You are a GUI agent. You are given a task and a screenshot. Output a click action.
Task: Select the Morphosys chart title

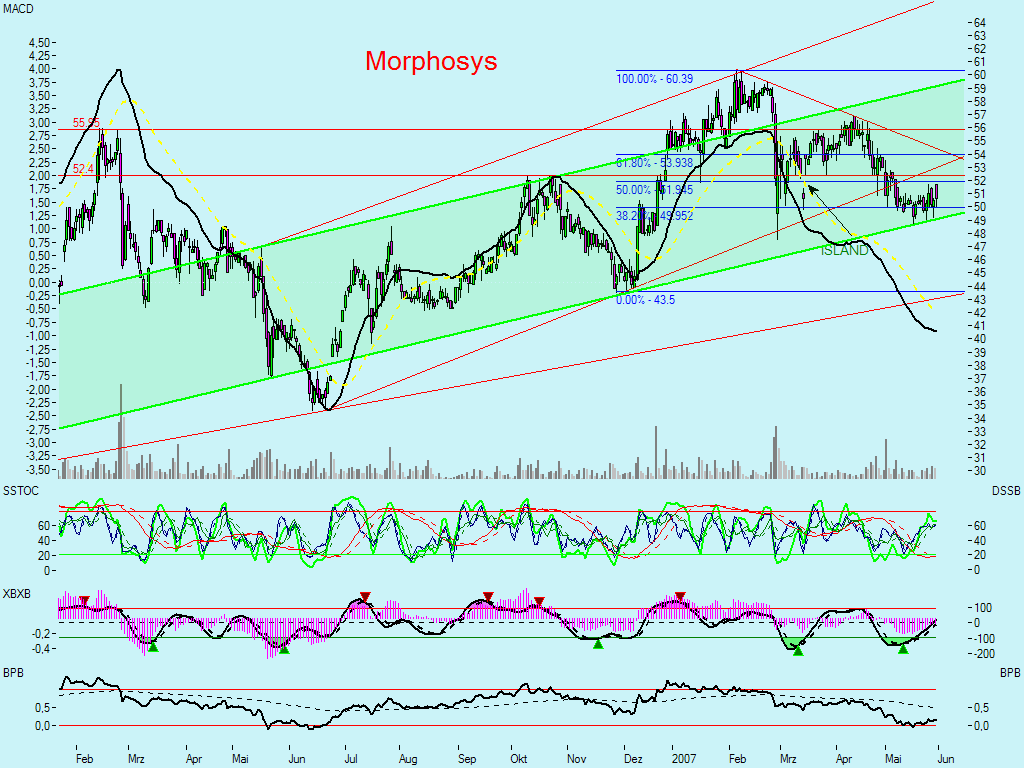click(x=431, y=61)
